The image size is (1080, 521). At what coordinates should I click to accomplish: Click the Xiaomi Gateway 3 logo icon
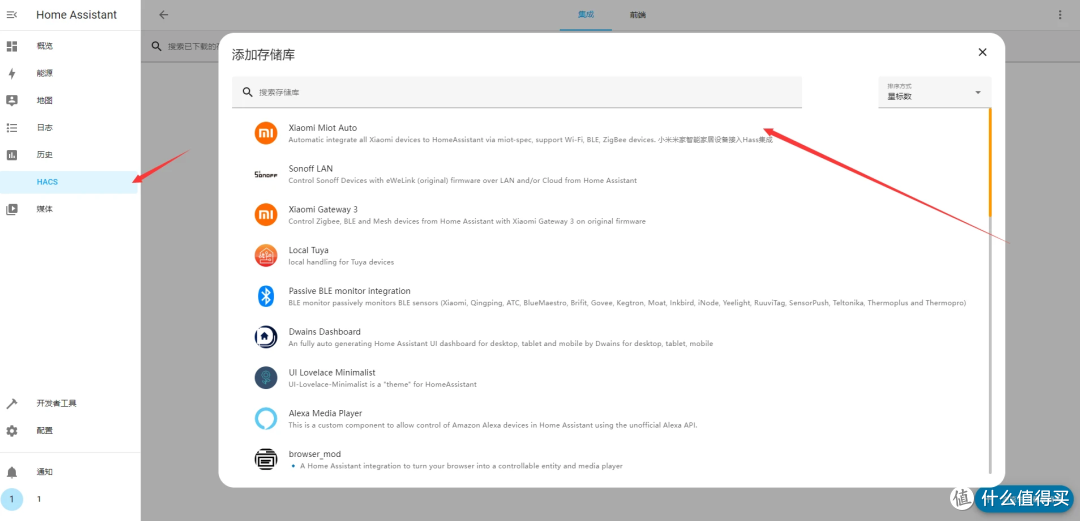point(265,215)
